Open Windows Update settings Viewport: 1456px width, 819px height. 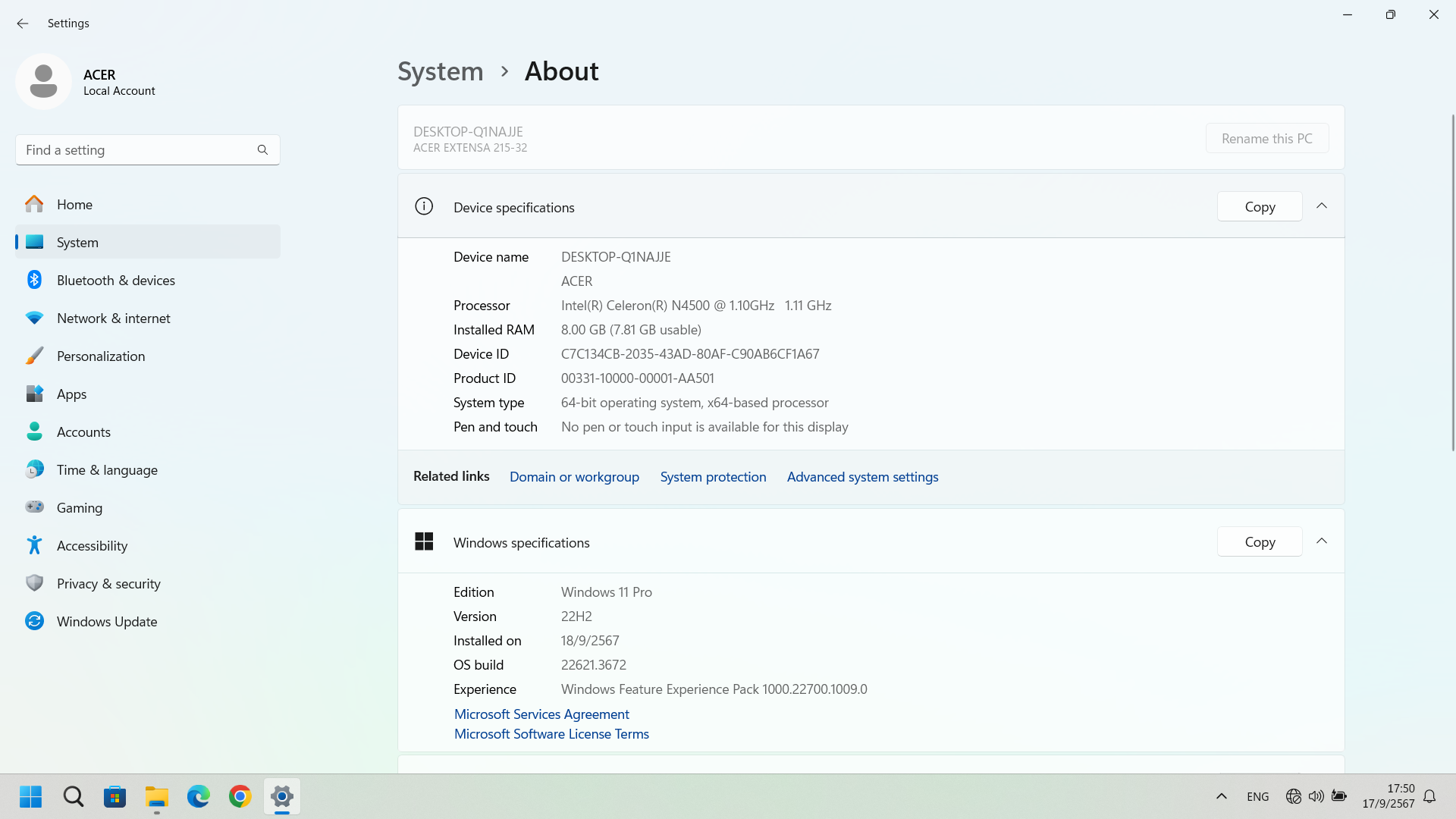pyautogui.click(x=148, y=621)
